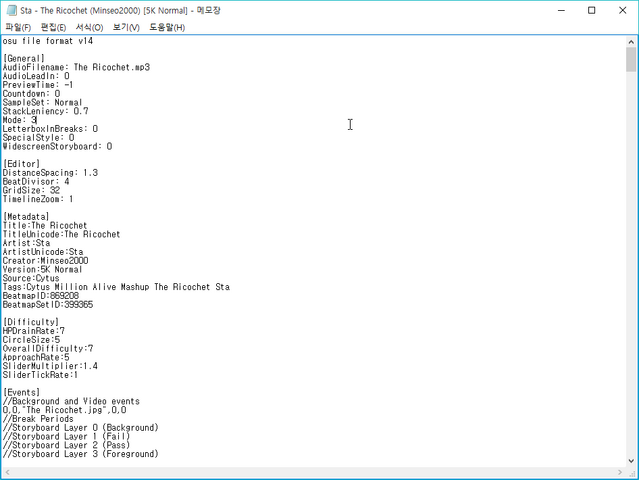
Task: Click horizontal scrollbar right arrow
Action: coord(620,472)
